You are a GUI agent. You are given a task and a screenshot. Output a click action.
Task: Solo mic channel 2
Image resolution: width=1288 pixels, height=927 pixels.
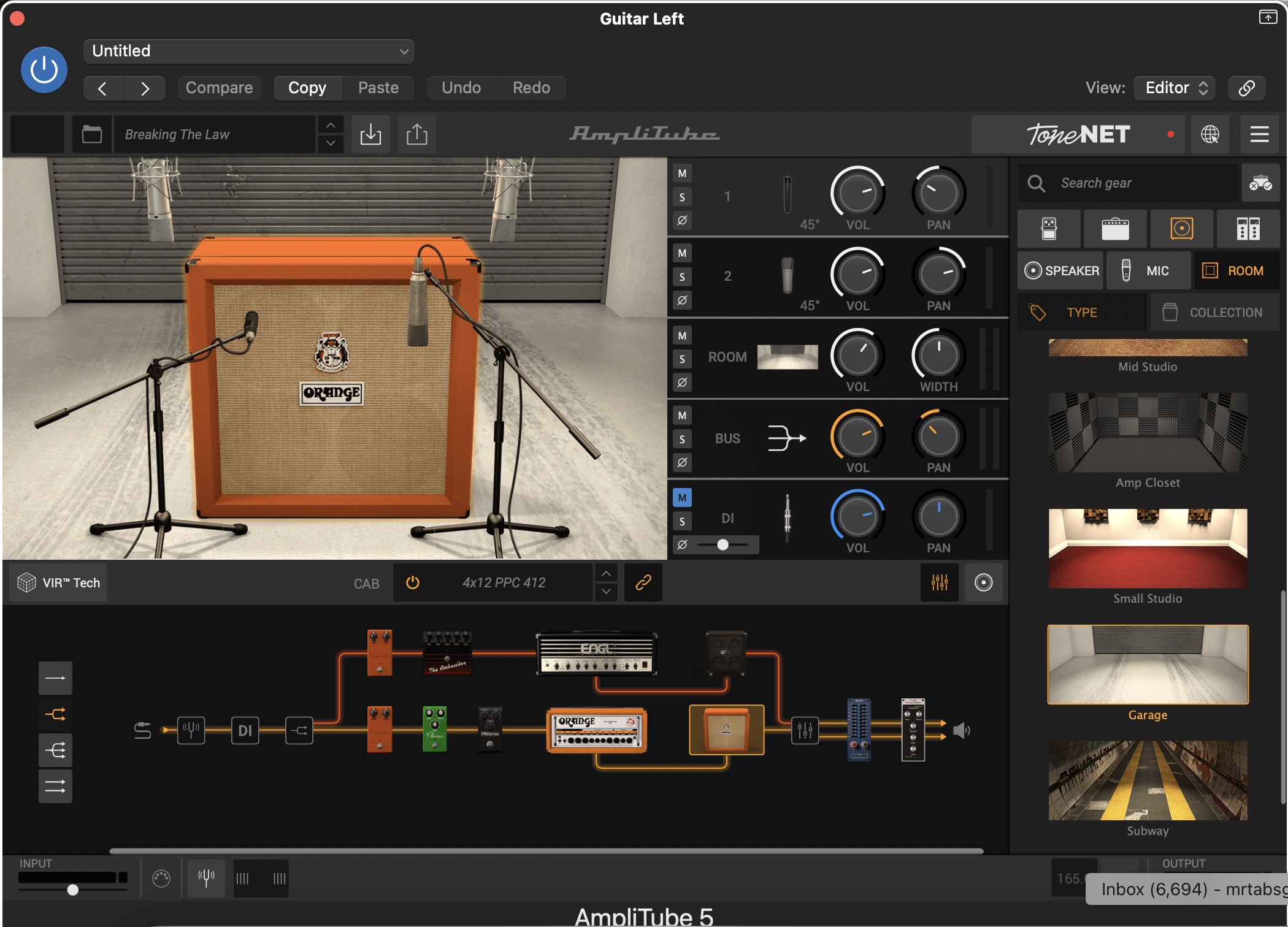pos(682,277)
